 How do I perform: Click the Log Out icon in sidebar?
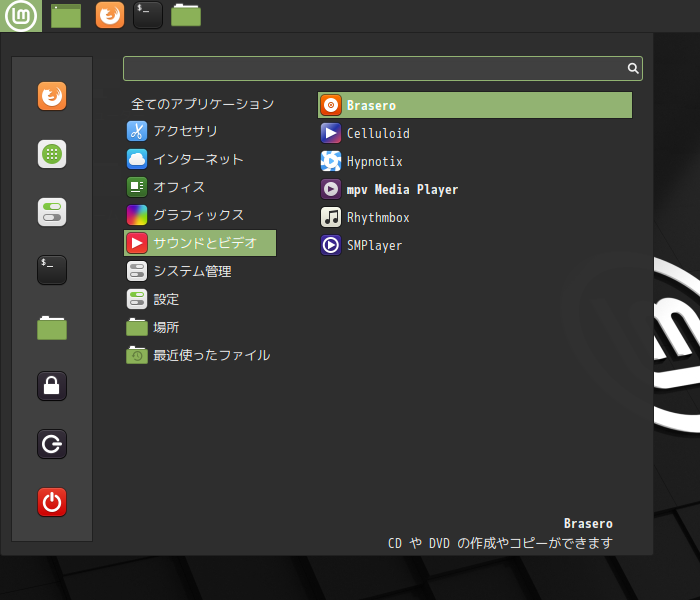pyautogui.click(x=52, y=444)
